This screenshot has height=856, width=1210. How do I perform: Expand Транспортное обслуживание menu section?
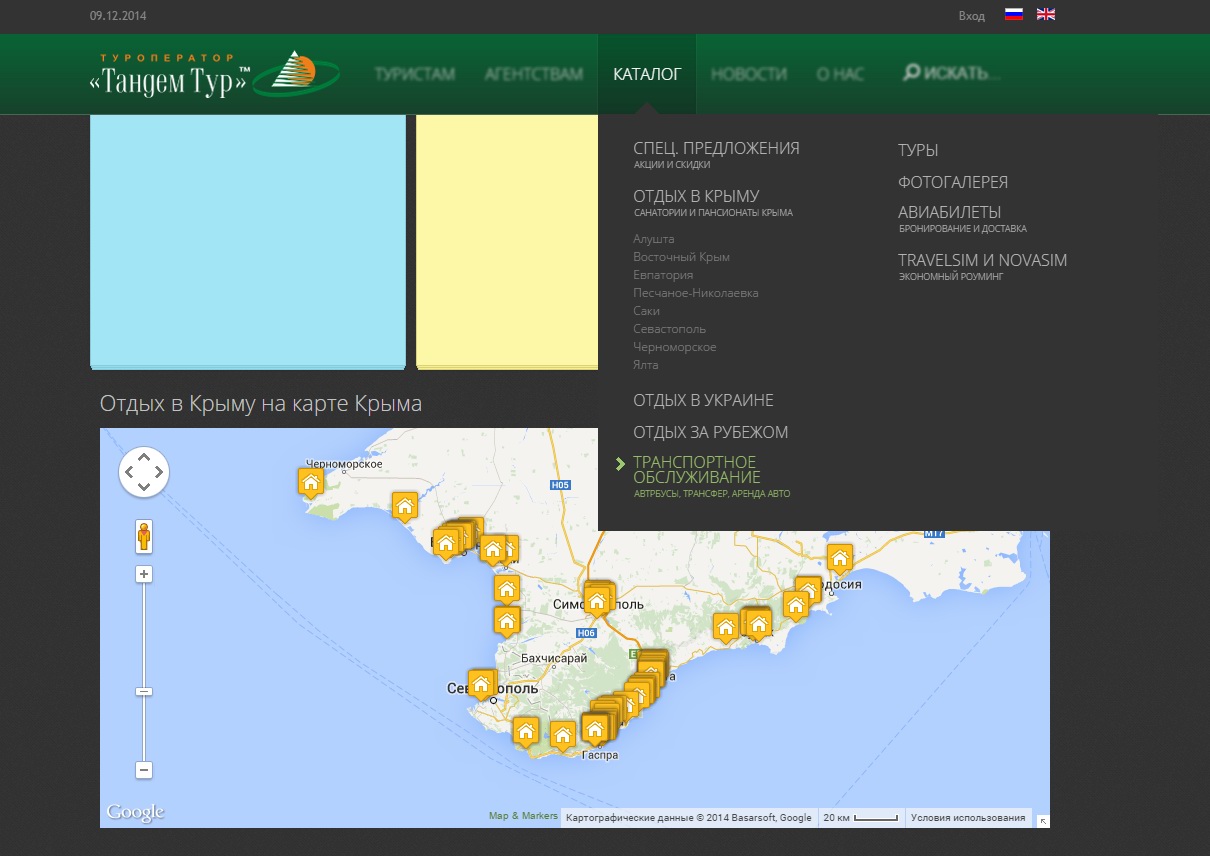(695, 469)
